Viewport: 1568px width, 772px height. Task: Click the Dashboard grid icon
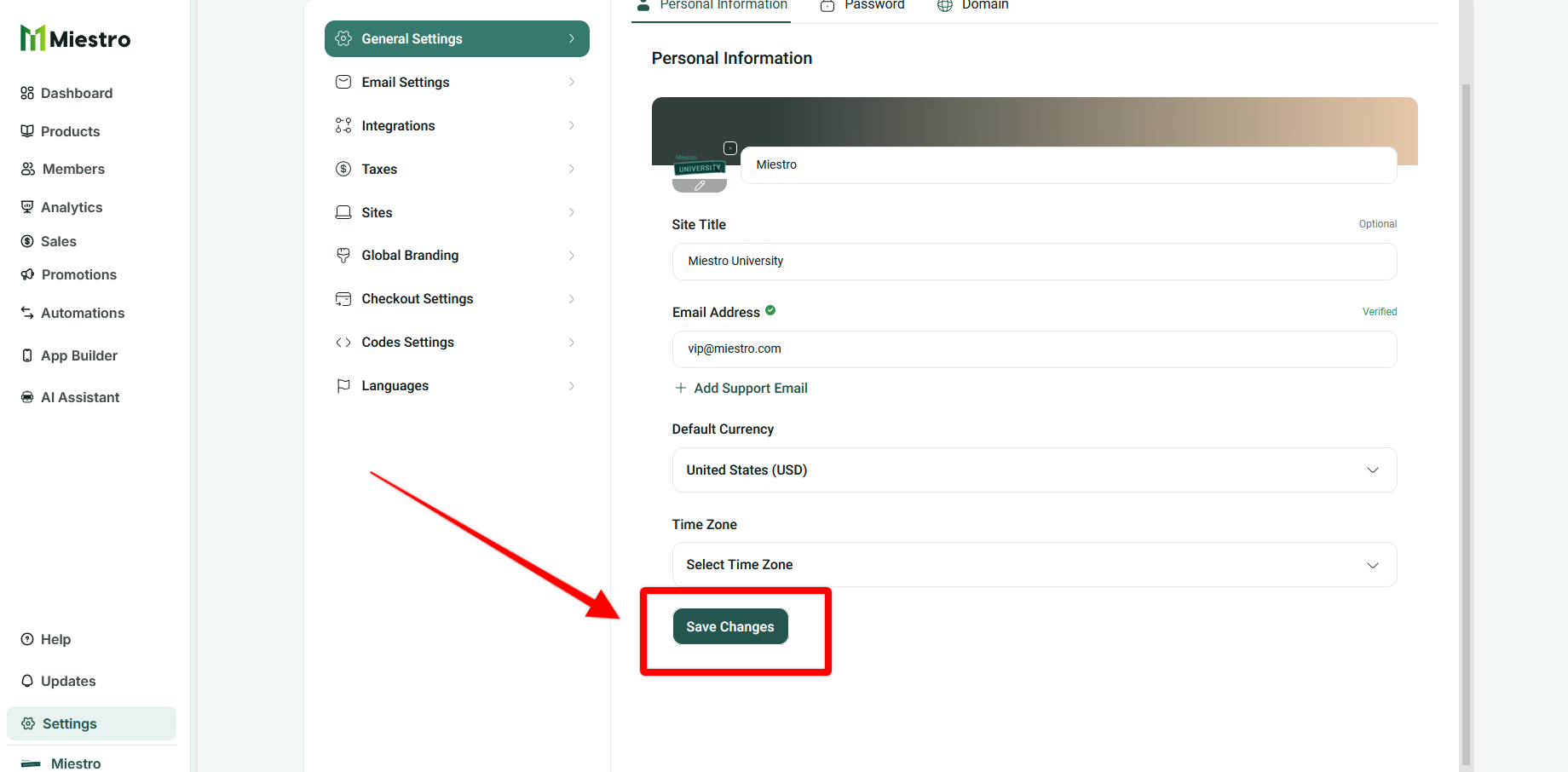[27, 93]
